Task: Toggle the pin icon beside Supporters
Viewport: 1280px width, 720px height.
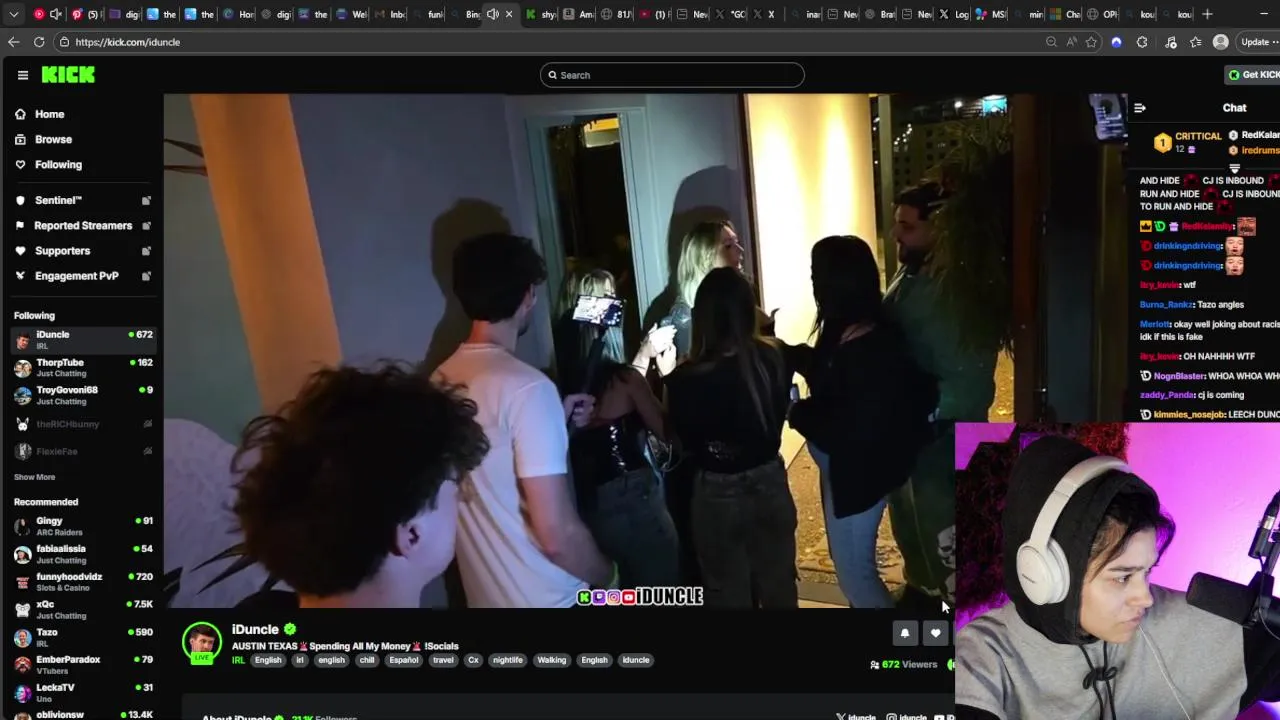Action: pos(146,251)
